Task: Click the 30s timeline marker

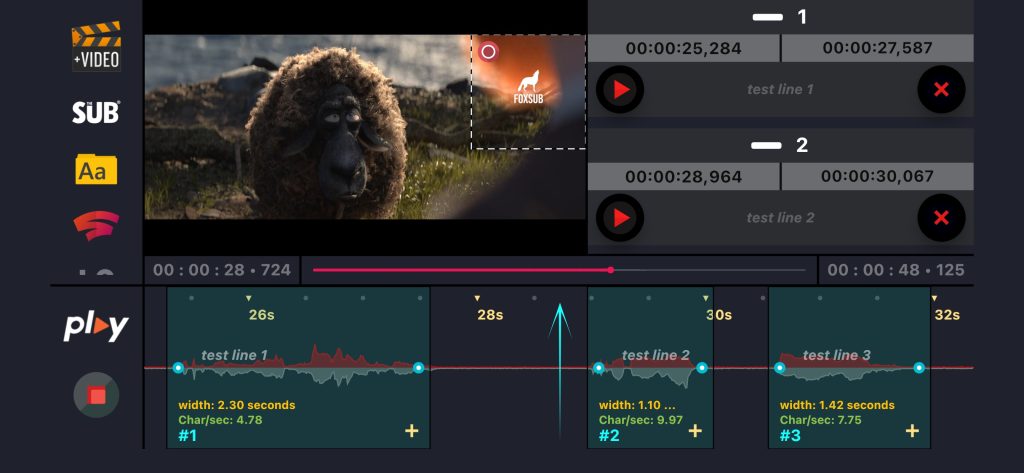Action: pos(718,315)
